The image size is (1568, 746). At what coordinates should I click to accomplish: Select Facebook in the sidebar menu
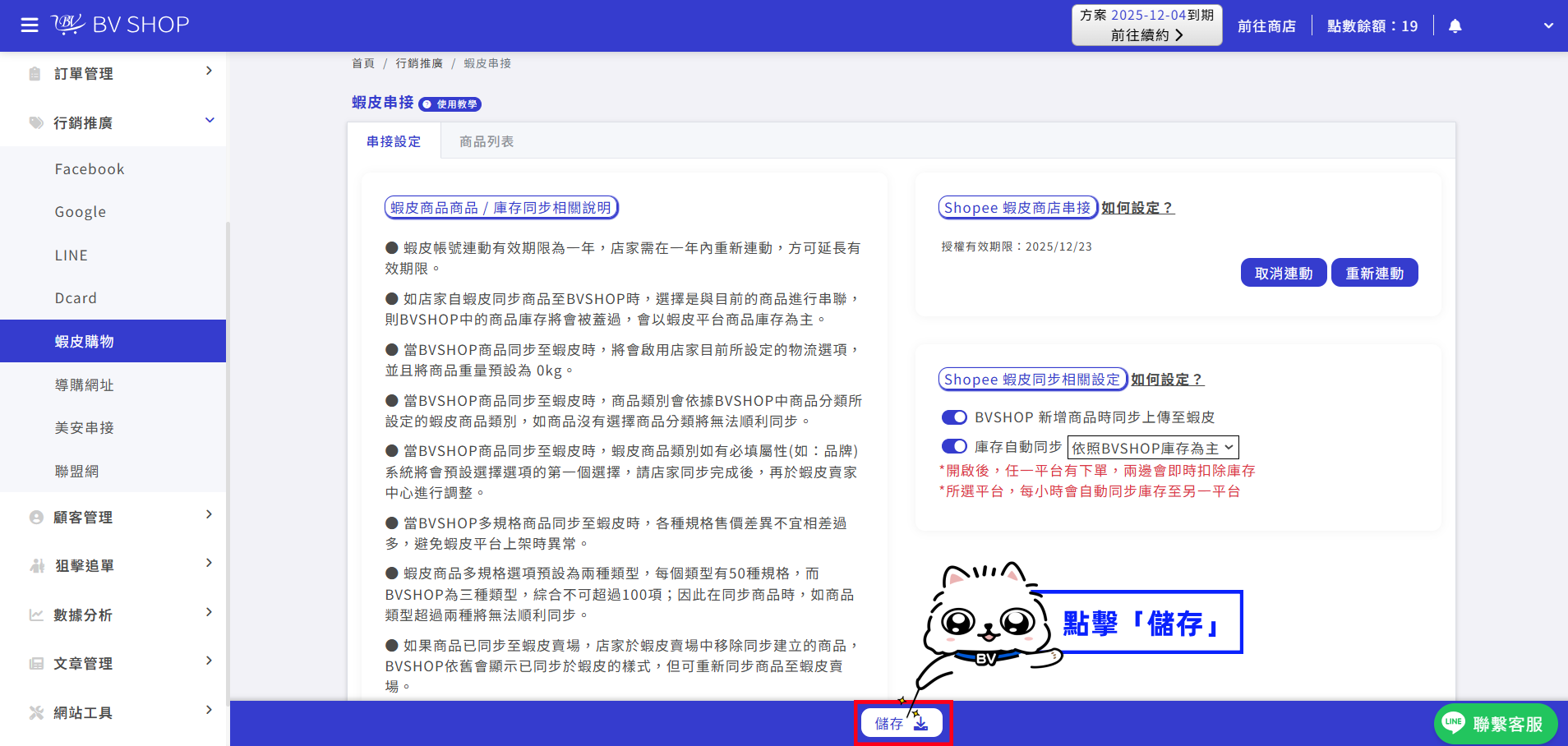[x=90, y=169]
